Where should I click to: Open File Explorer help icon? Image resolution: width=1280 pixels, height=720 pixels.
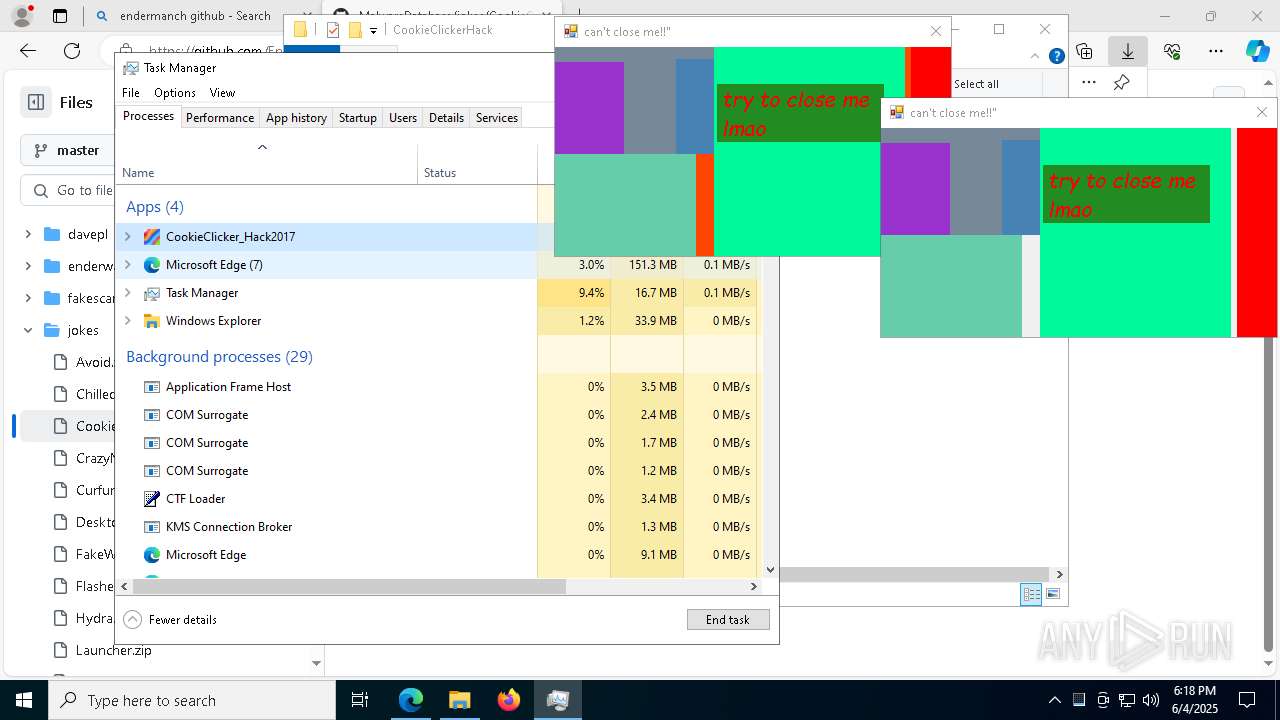[1056, 56]
